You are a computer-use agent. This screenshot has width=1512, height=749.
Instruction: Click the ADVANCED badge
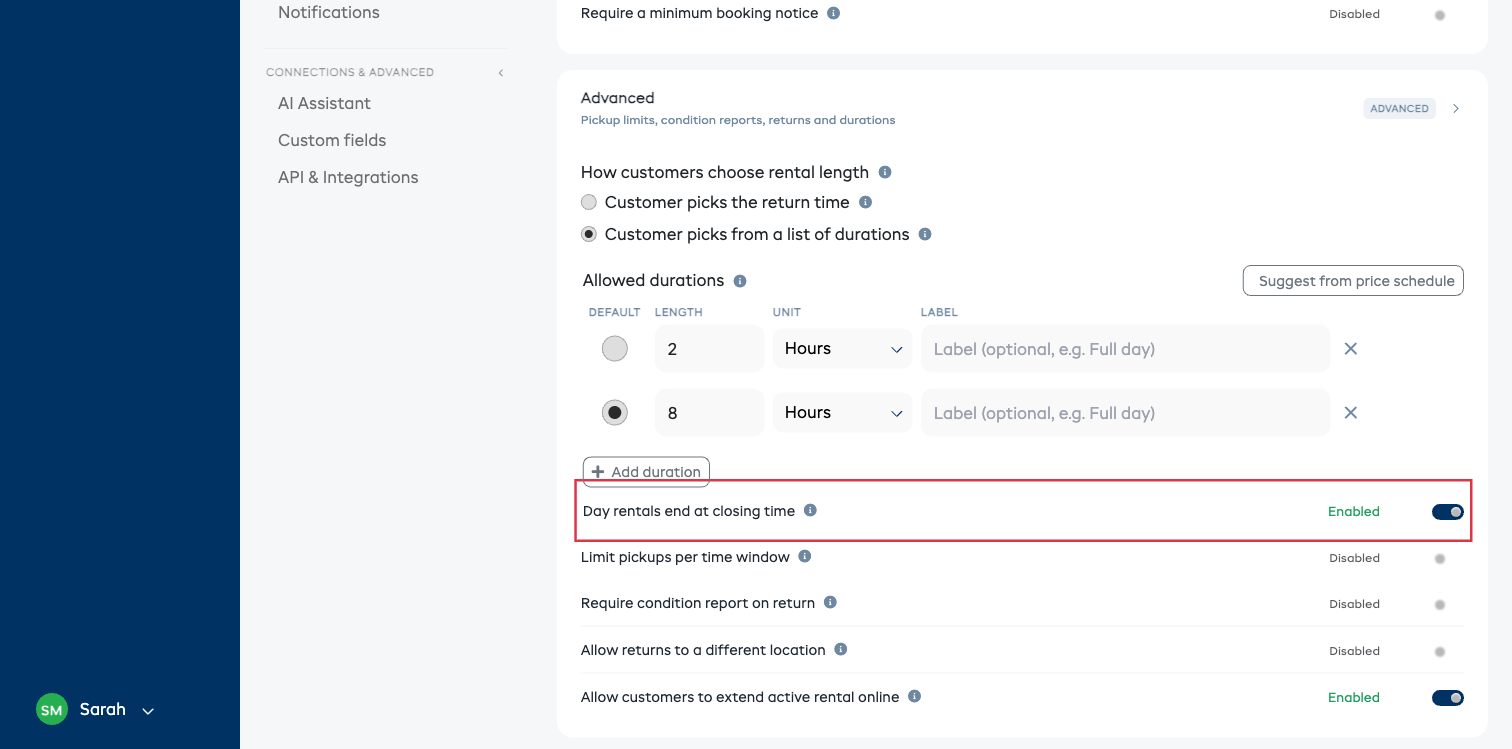click(x=1400, y=108)
